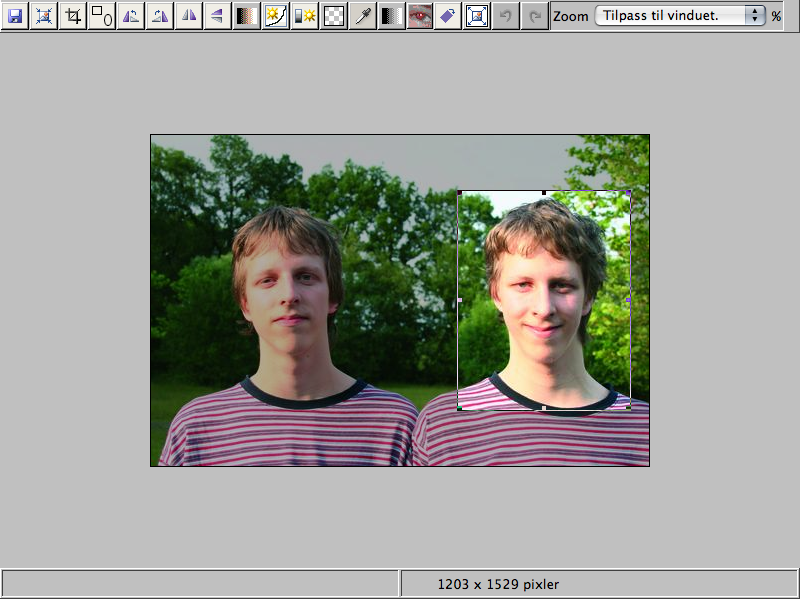Open the brightness curve adjustment tool
The image size is (800, 599).
point(276,16)
